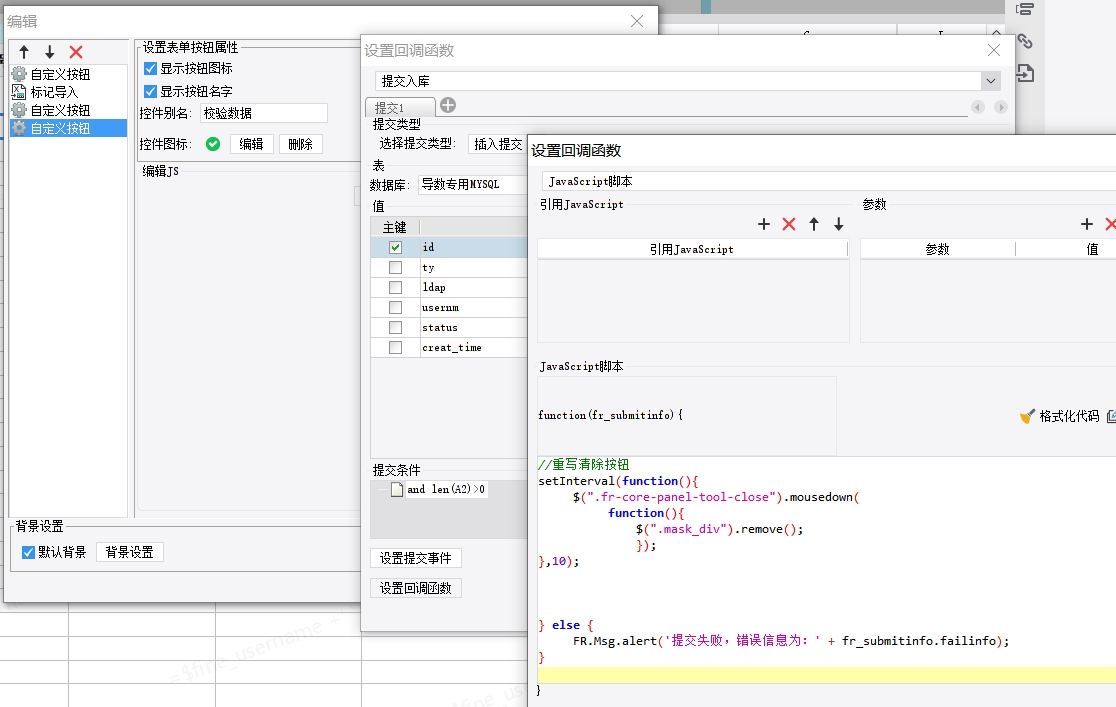Check primary key for ty row
1116x707 pixels.
click(x=396, y=268)
